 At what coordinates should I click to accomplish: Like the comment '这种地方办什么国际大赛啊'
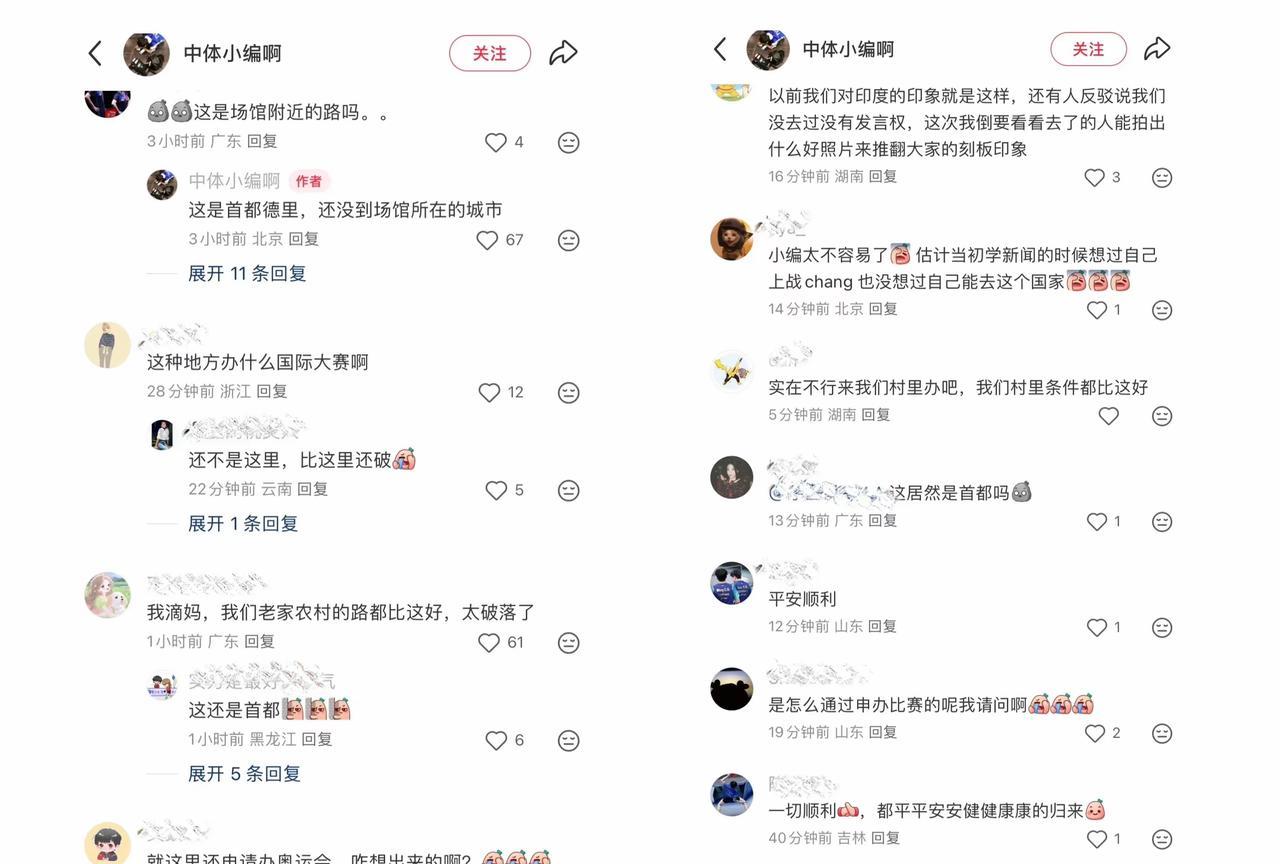[489, 392]
